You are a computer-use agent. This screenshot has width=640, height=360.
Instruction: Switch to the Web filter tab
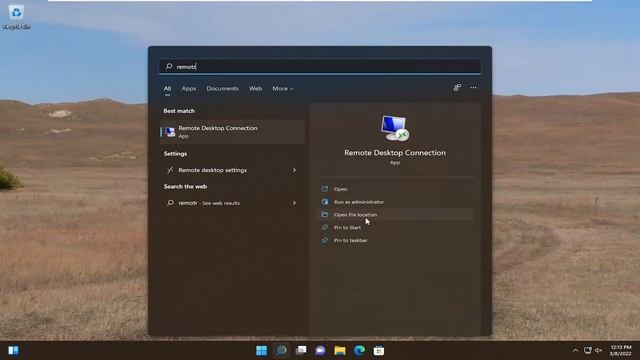point(256,89)
